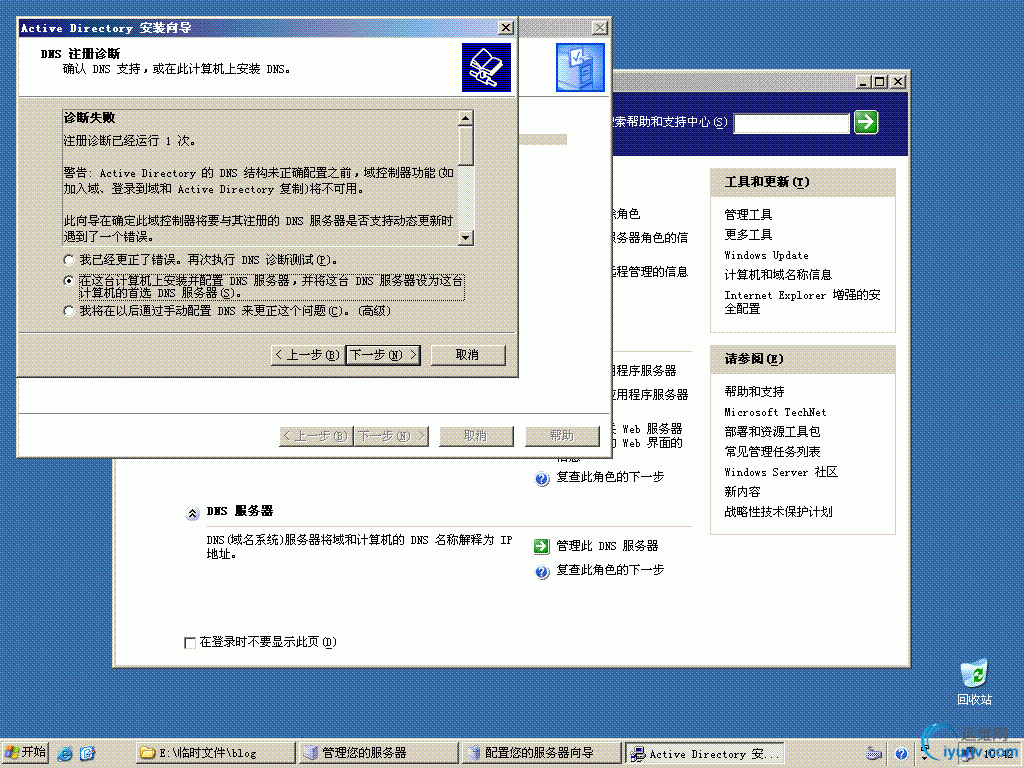This screenshot has width=1024, height=768.
Task: Collapse the DNS 服务器 section chevron
Action: [x=192, y=513]
